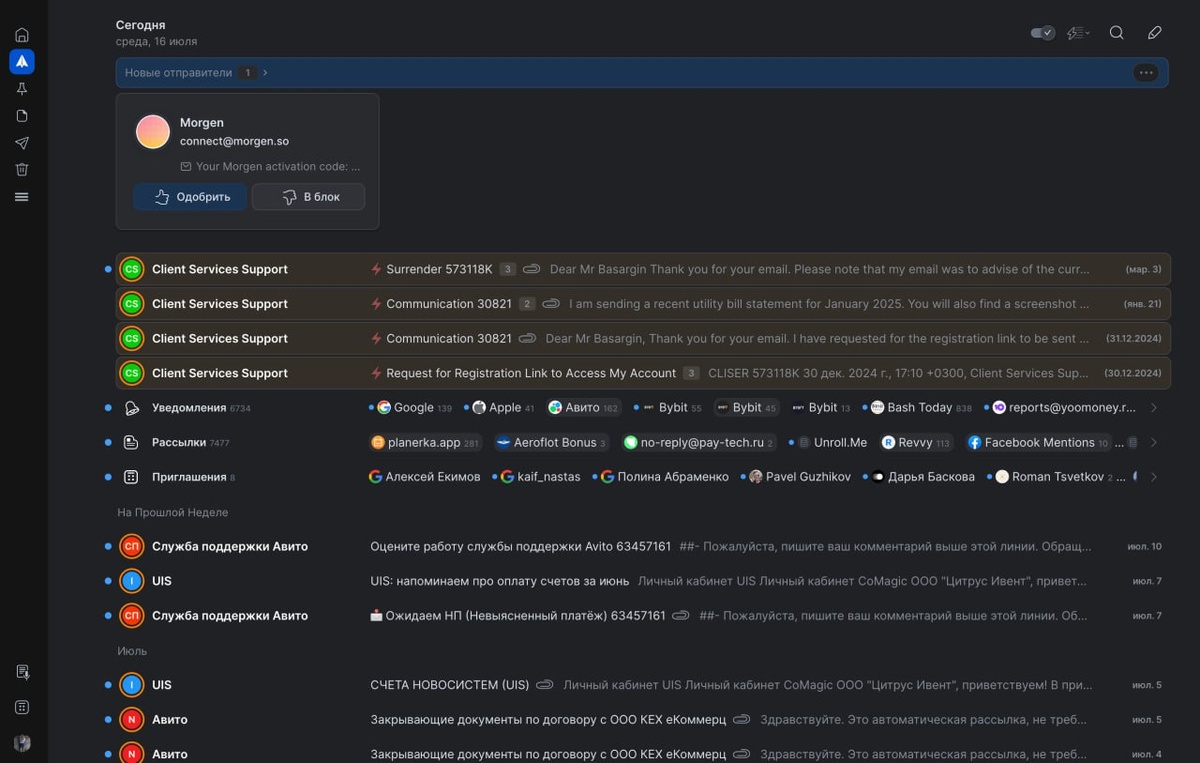
Task: Open the Home icon in the sidebar
Action: 22,35
